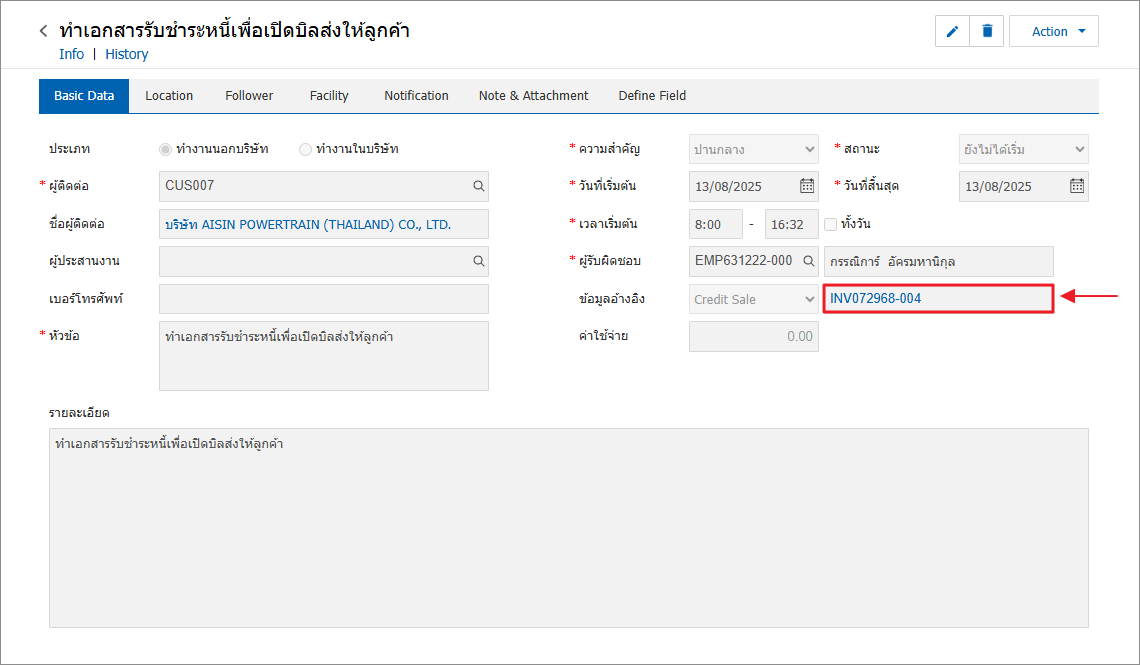The height and width of the screenshot is (665, 1140).
Task: Open the Action dropdown menu
Action: (x=1053, y=31)
